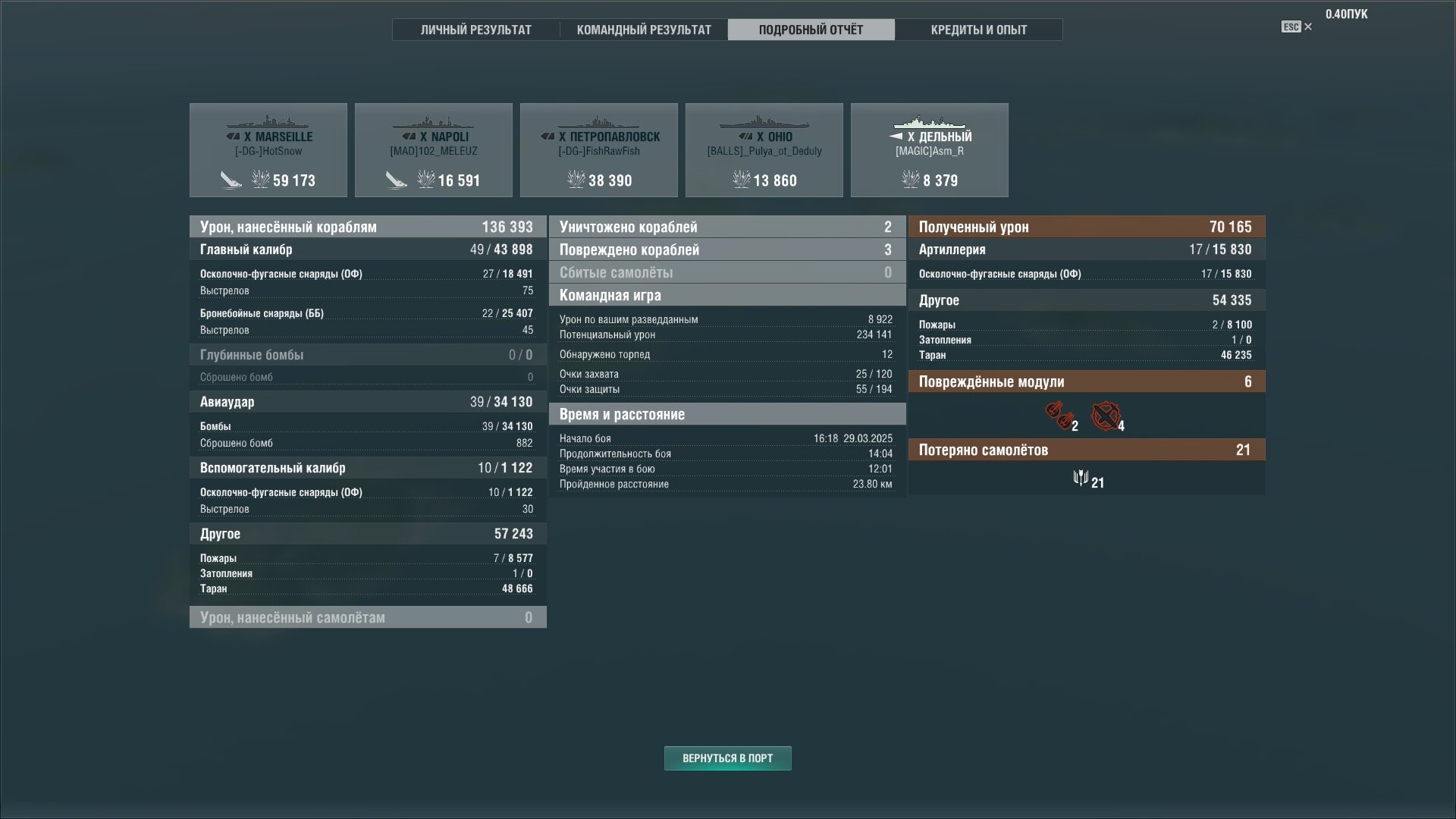Image resolution: width=1456 pixels, height=819 pixels.
Task: Click the Вспомогательный калибр section header
Action: tap(368, 468)
